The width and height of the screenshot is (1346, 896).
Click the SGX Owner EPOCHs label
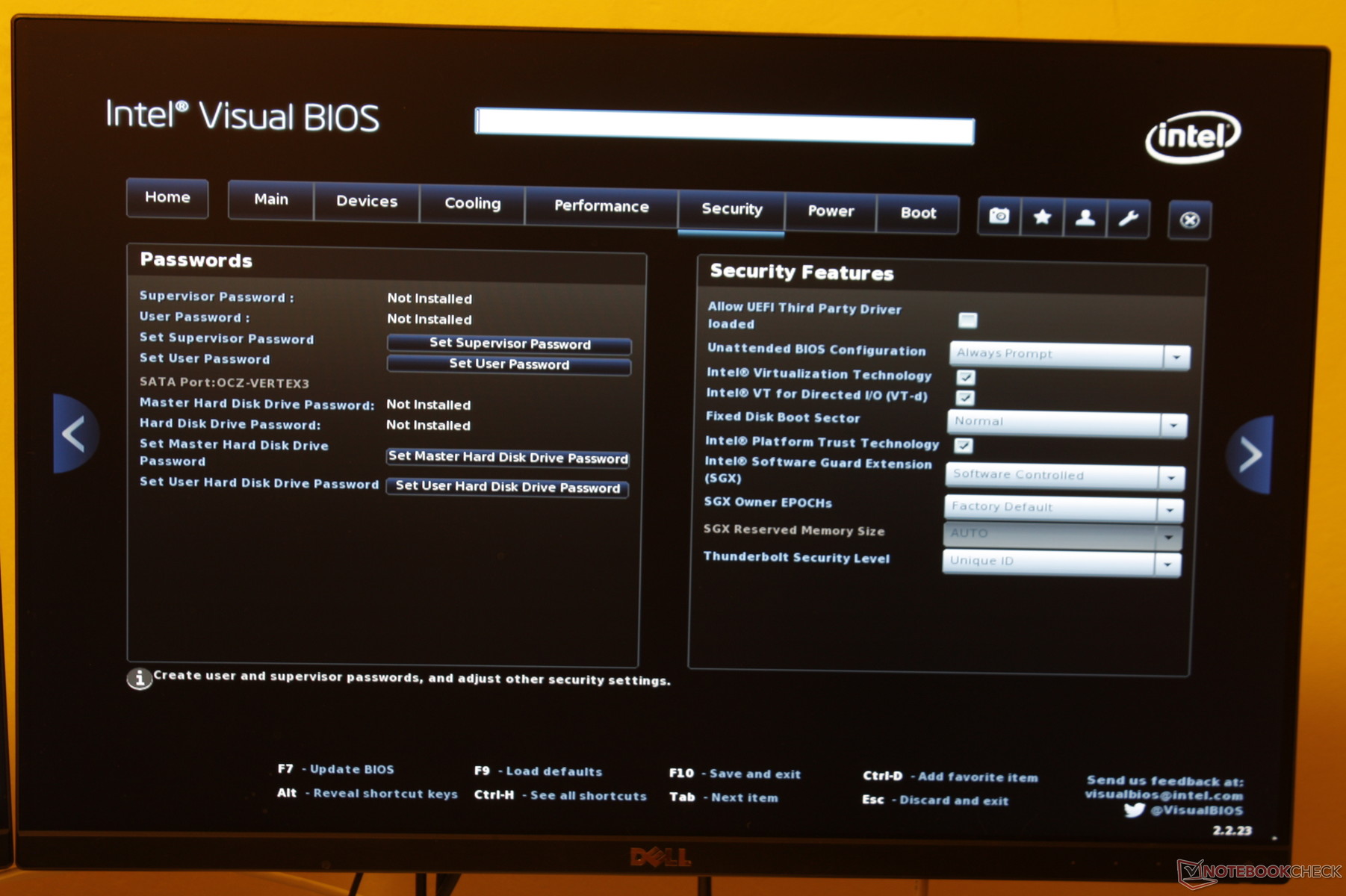click(768, 503)
